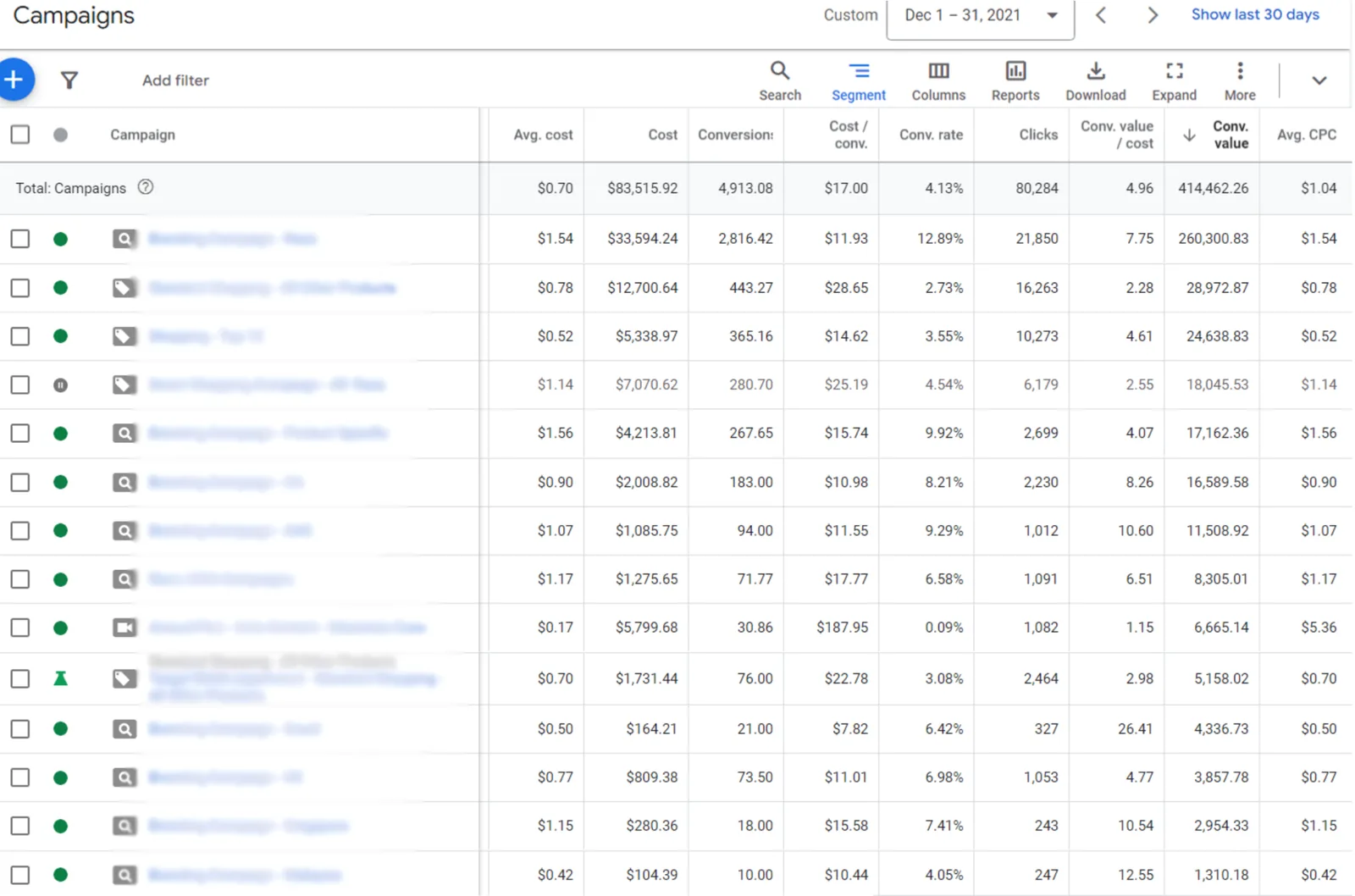Viewport: 1355px width, 896px height.
Task: Click Show last 30 days link
Action: (1255, 14)
